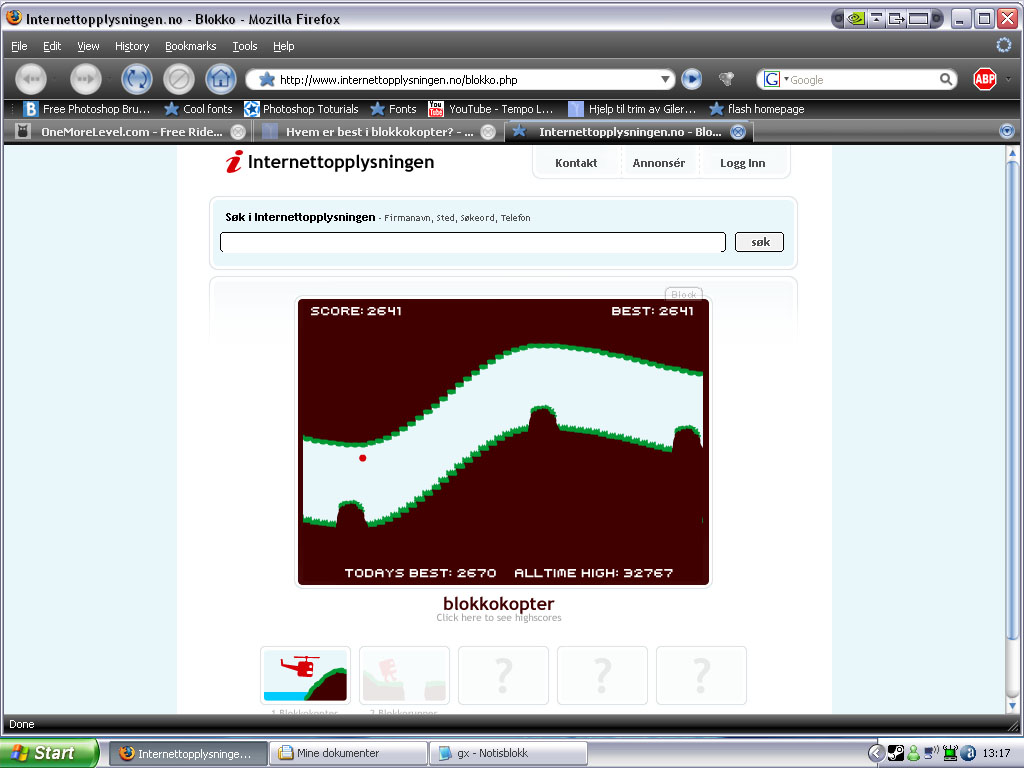
Task: Open the History menu
Action: [x=132, y=46]
